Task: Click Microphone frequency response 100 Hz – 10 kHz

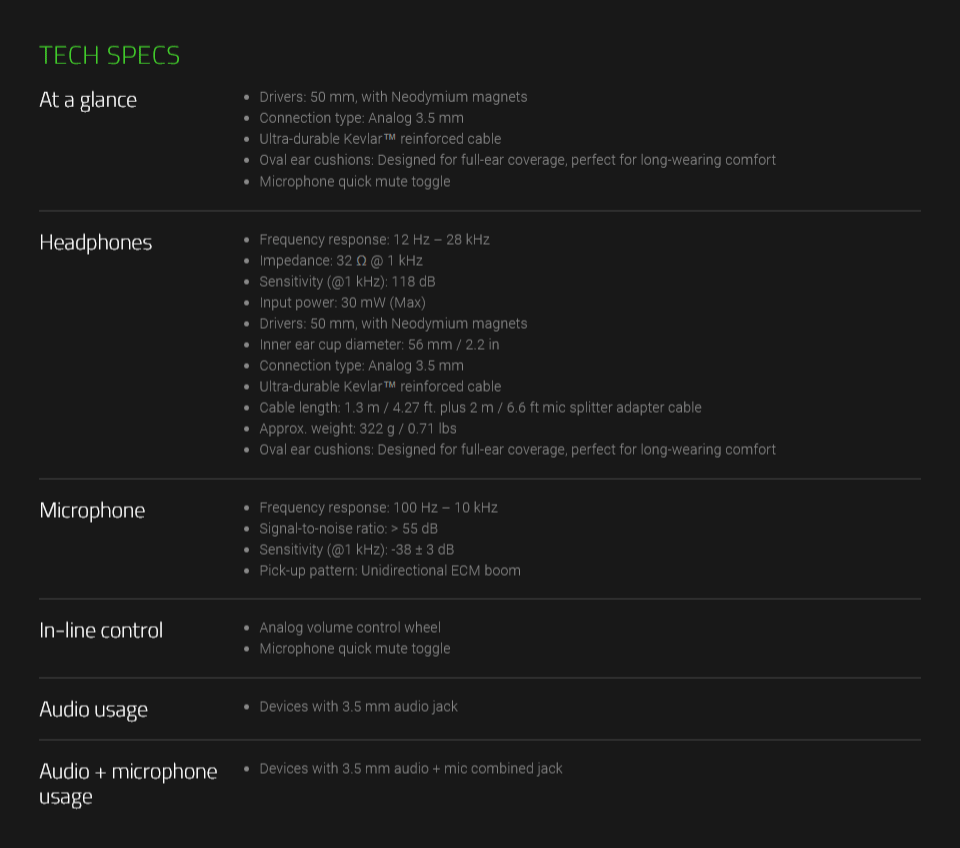Action: [378, 508]
